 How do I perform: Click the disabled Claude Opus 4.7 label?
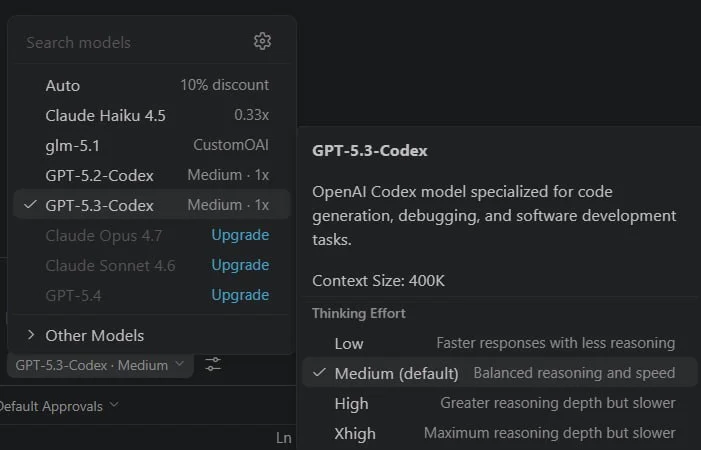pos(104,236)
